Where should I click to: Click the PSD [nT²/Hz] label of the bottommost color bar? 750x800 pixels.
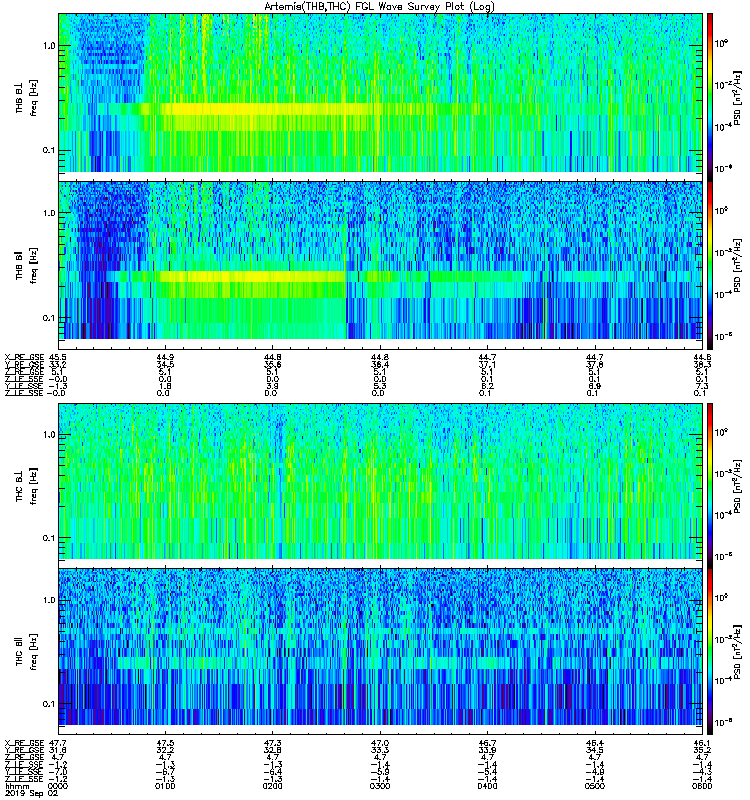[x=738, y=652]
